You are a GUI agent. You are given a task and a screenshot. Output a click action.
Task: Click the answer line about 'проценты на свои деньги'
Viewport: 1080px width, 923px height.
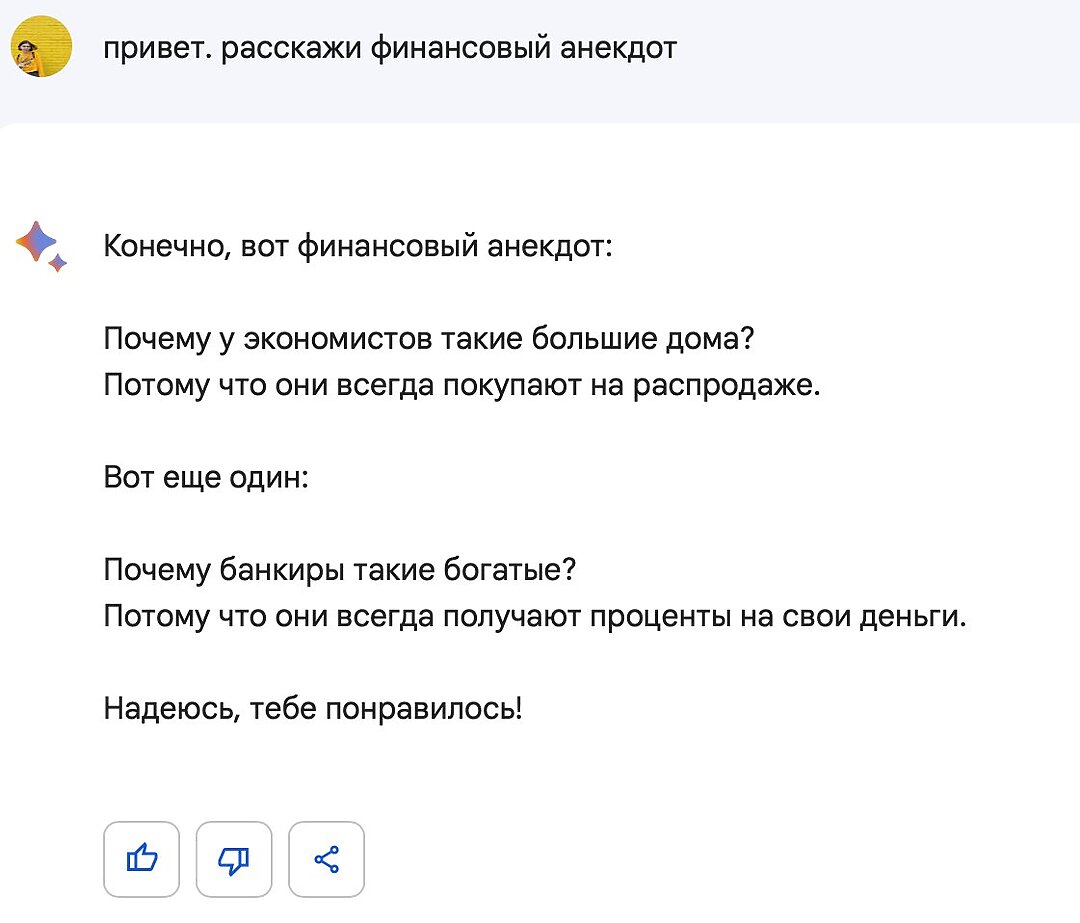pyautogui.click(x=536, y=616)
